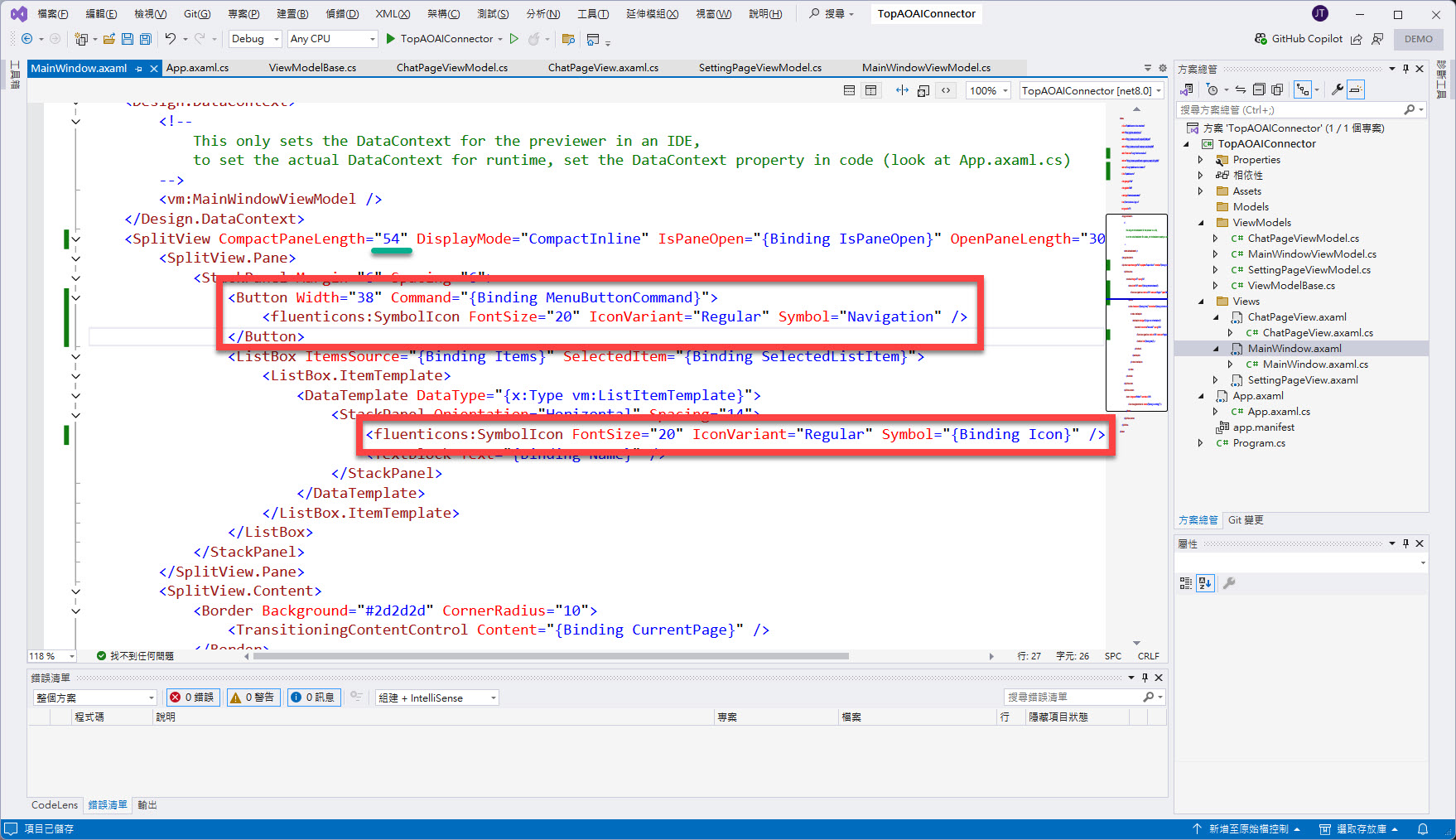Open the XML(X) menu

393,14
